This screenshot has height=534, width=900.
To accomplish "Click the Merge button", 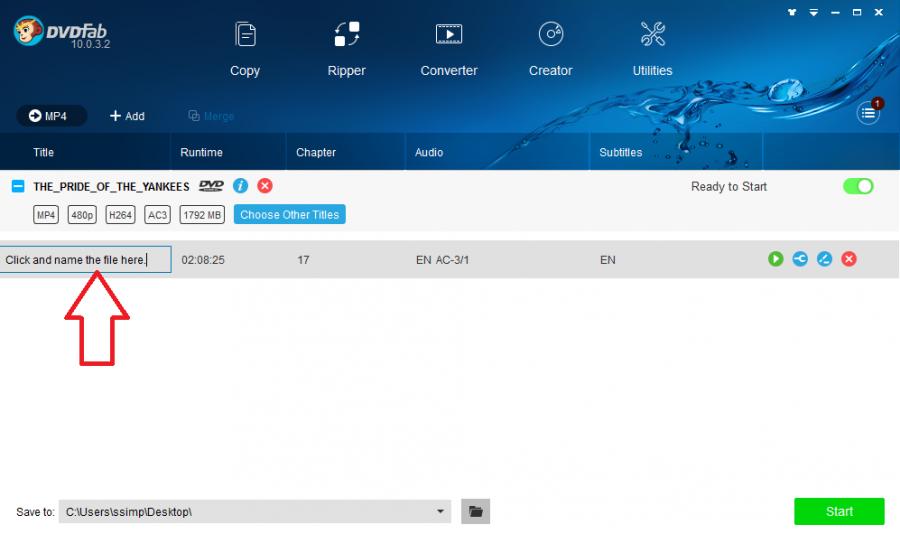I will [211, 116].
